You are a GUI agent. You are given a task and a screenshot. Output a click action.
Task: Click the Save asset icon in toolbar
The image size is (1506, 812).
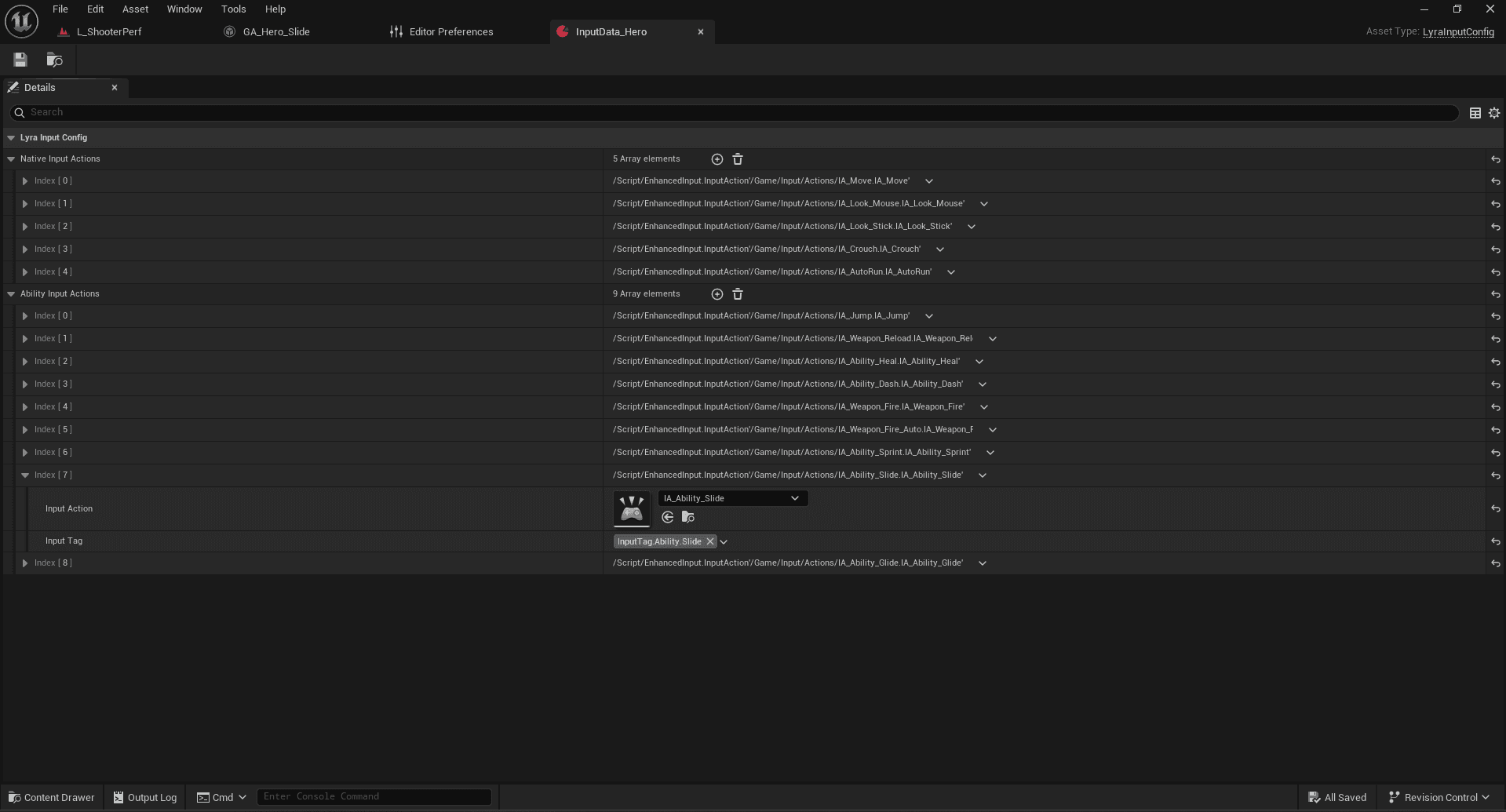(x=20, y=60)
